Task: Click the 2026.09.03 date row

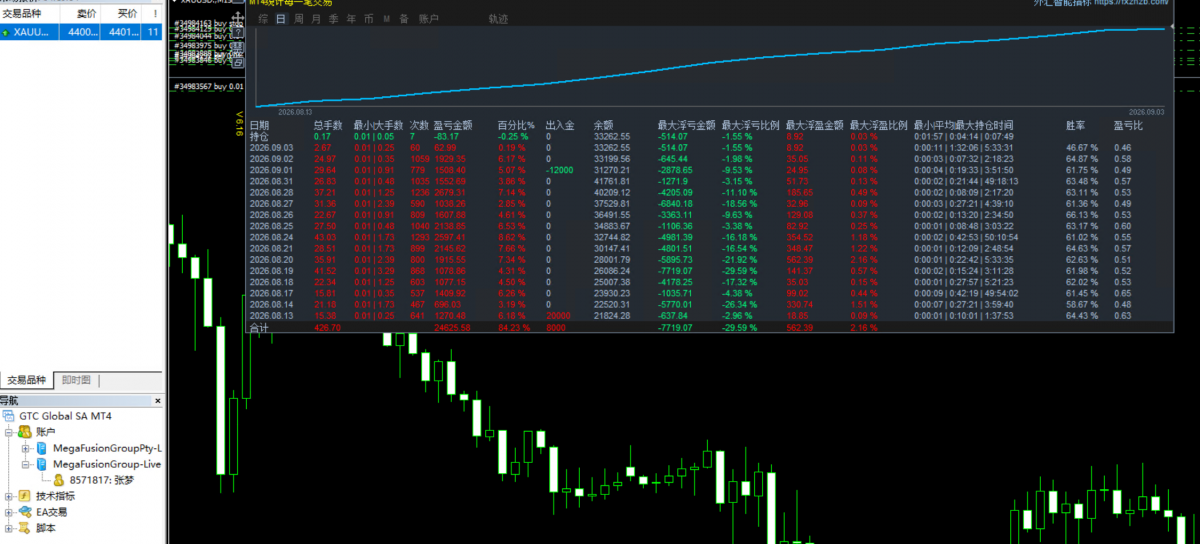Action: 271,146
